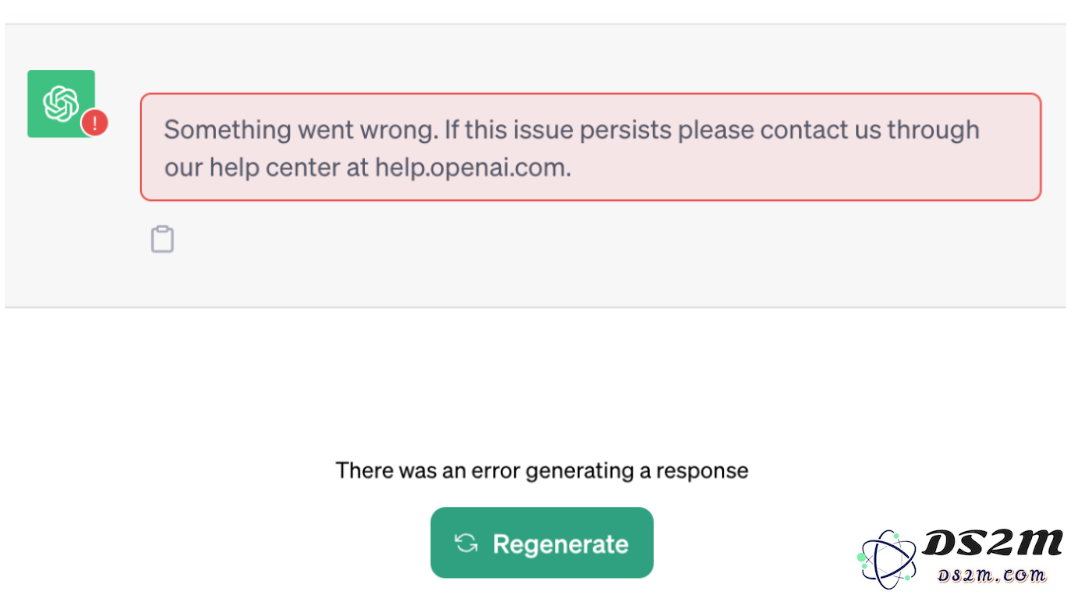
Task: Click the green ChatGPT logo avatar
Action: coord(61,103)
